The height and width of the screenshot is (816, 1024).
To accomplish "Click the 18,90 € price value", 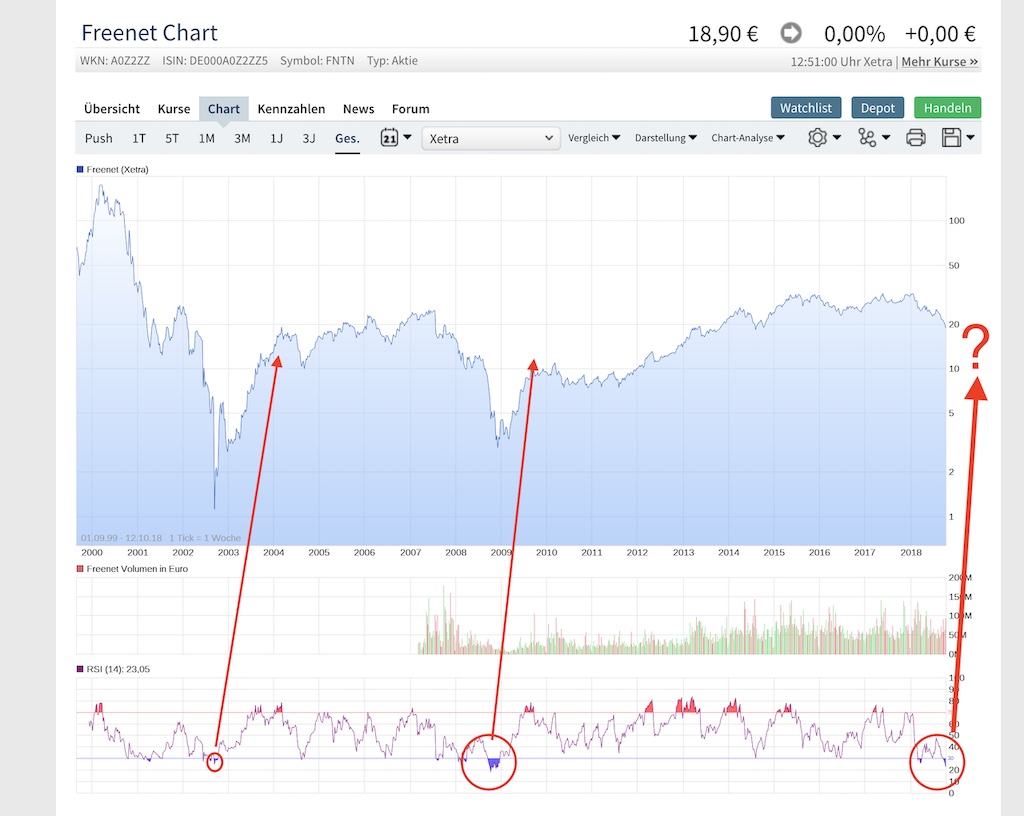I will (x=723, y=34).
